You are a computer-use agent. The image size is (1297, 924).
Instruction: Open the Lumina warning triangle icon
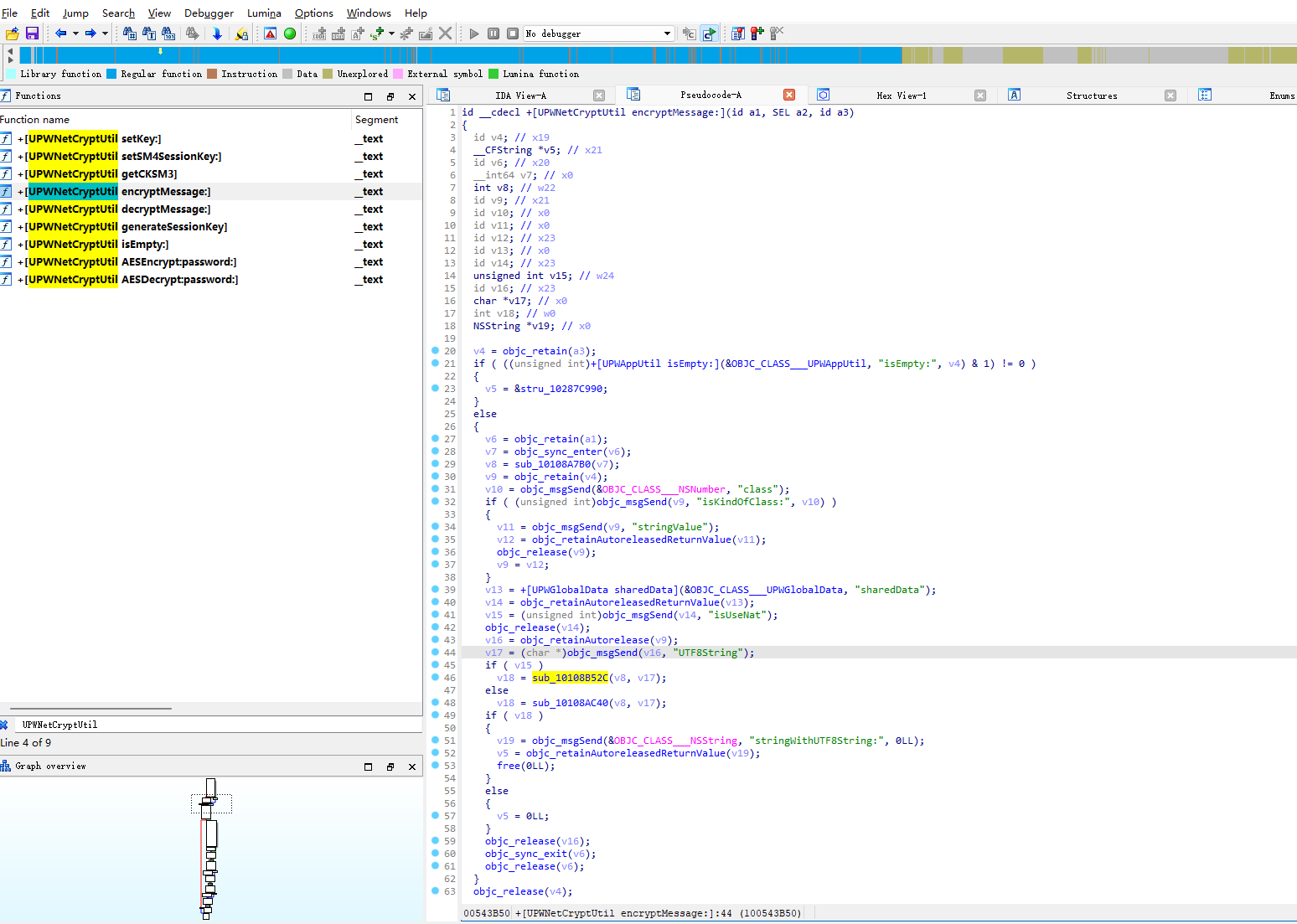269,34
